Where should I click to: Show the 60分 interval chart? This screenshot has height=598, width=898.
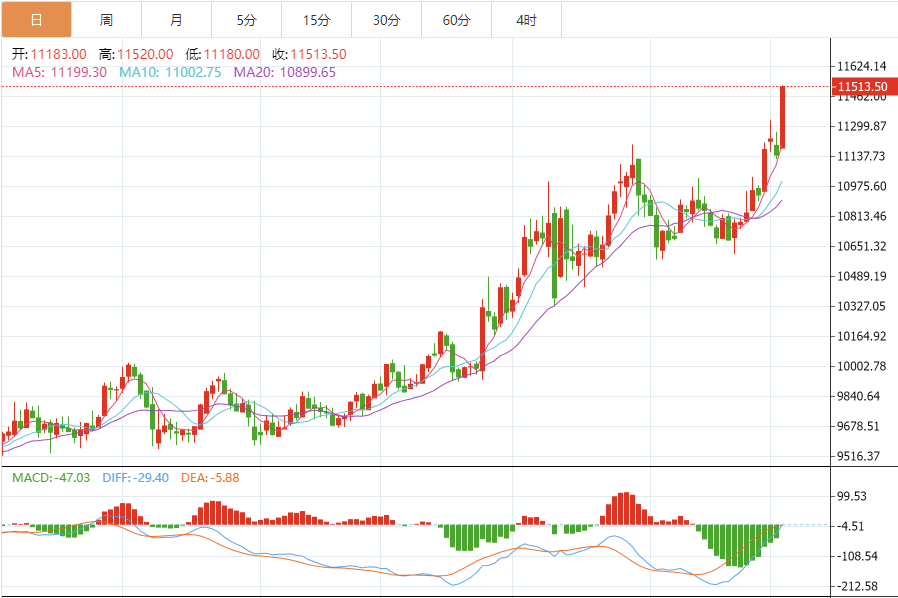(x=456, y=20)
